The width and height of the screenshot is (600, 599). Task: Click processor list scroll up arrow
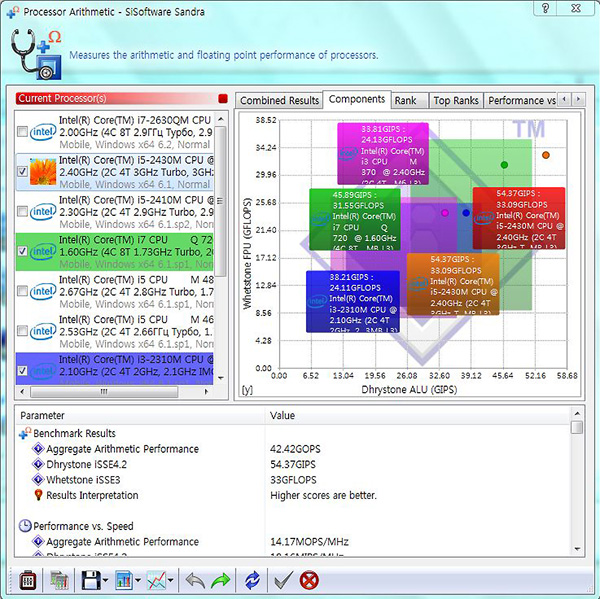[x=221, y=119]
